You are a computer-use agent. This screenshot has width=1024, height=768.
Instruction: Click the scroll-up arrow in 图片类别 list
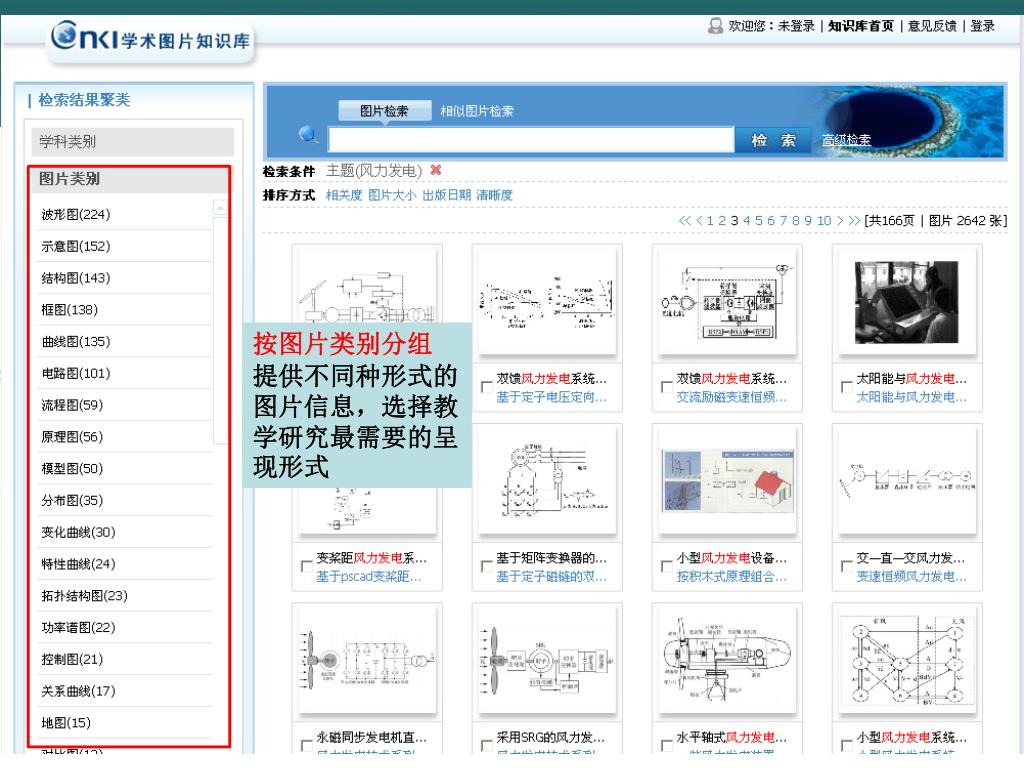pyautogui.click(x=220, y=208)
